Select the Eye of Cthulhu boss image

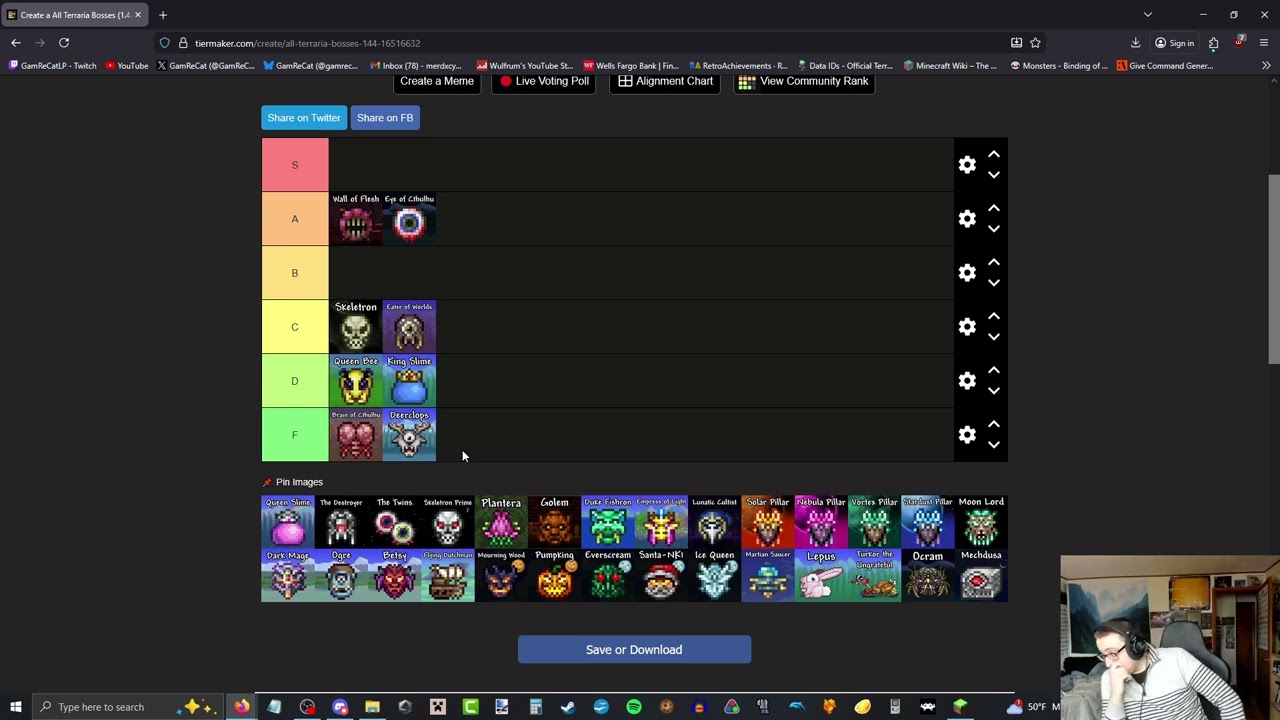coord(409,219)
